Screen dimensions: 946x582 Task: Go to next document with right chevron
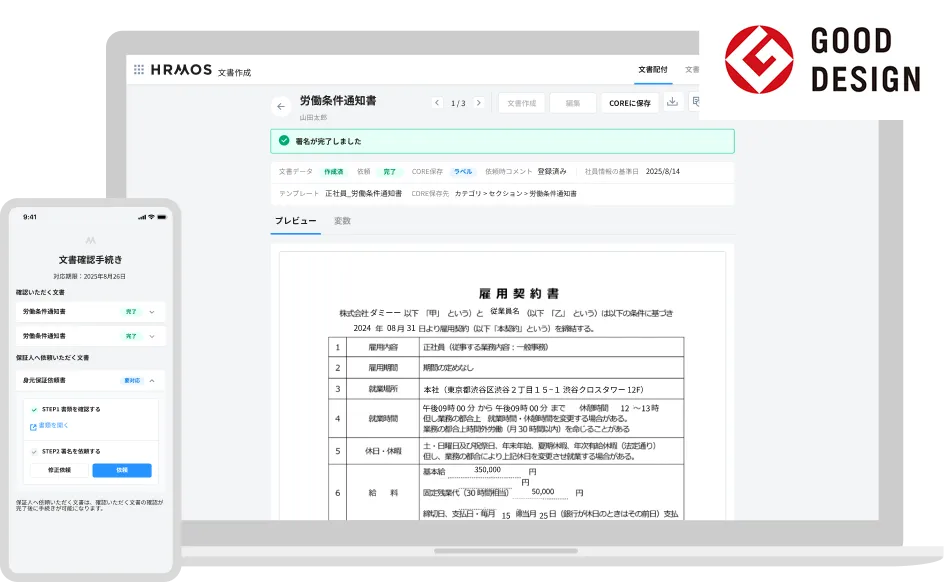point(479,103)
